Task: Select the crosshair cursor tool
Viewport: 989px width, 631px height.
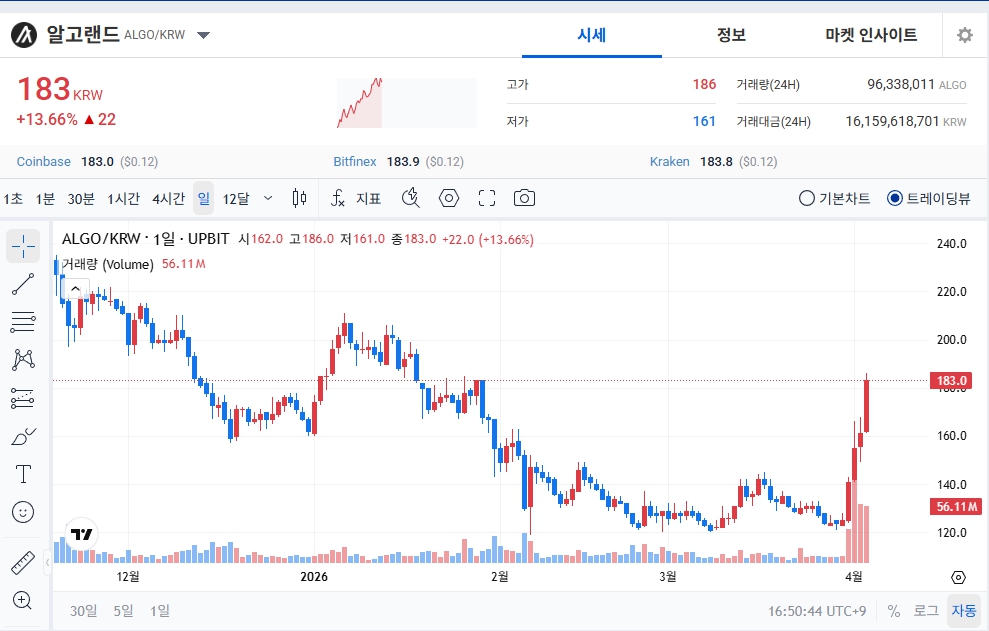Action: point(23,246)
